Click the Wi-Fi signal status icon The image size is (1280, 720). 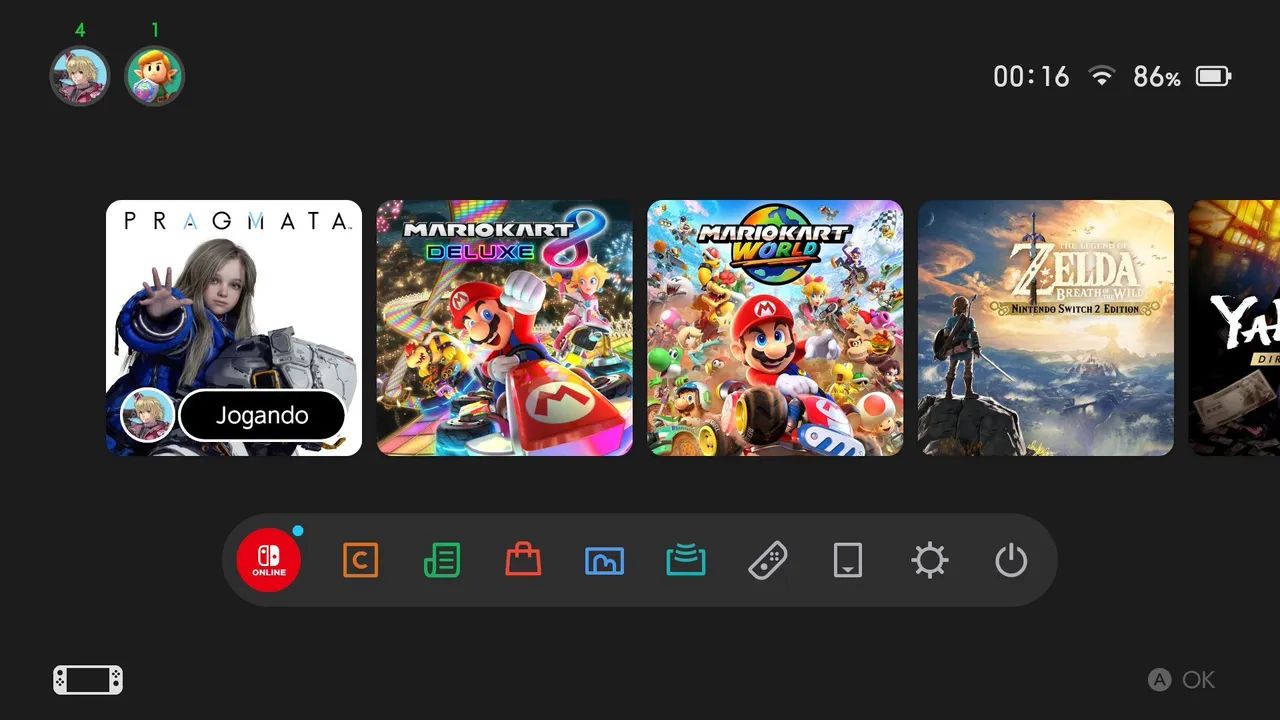(x=1102, y=76)
